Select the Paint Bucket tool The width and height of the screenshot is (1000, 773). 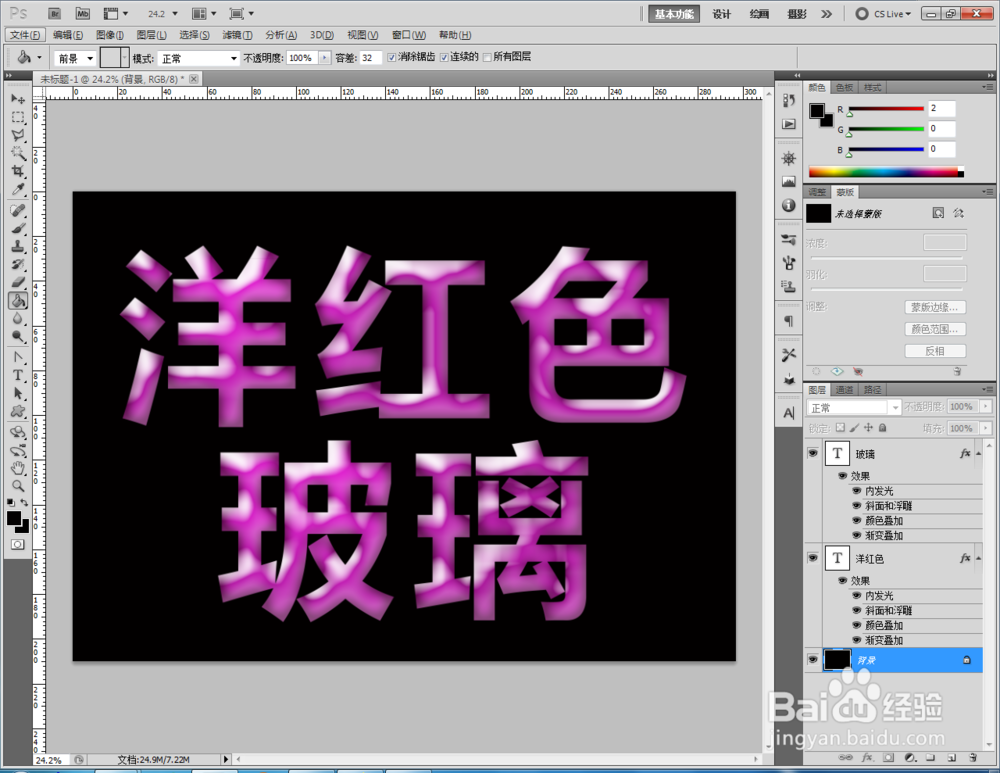coord(18,300)
